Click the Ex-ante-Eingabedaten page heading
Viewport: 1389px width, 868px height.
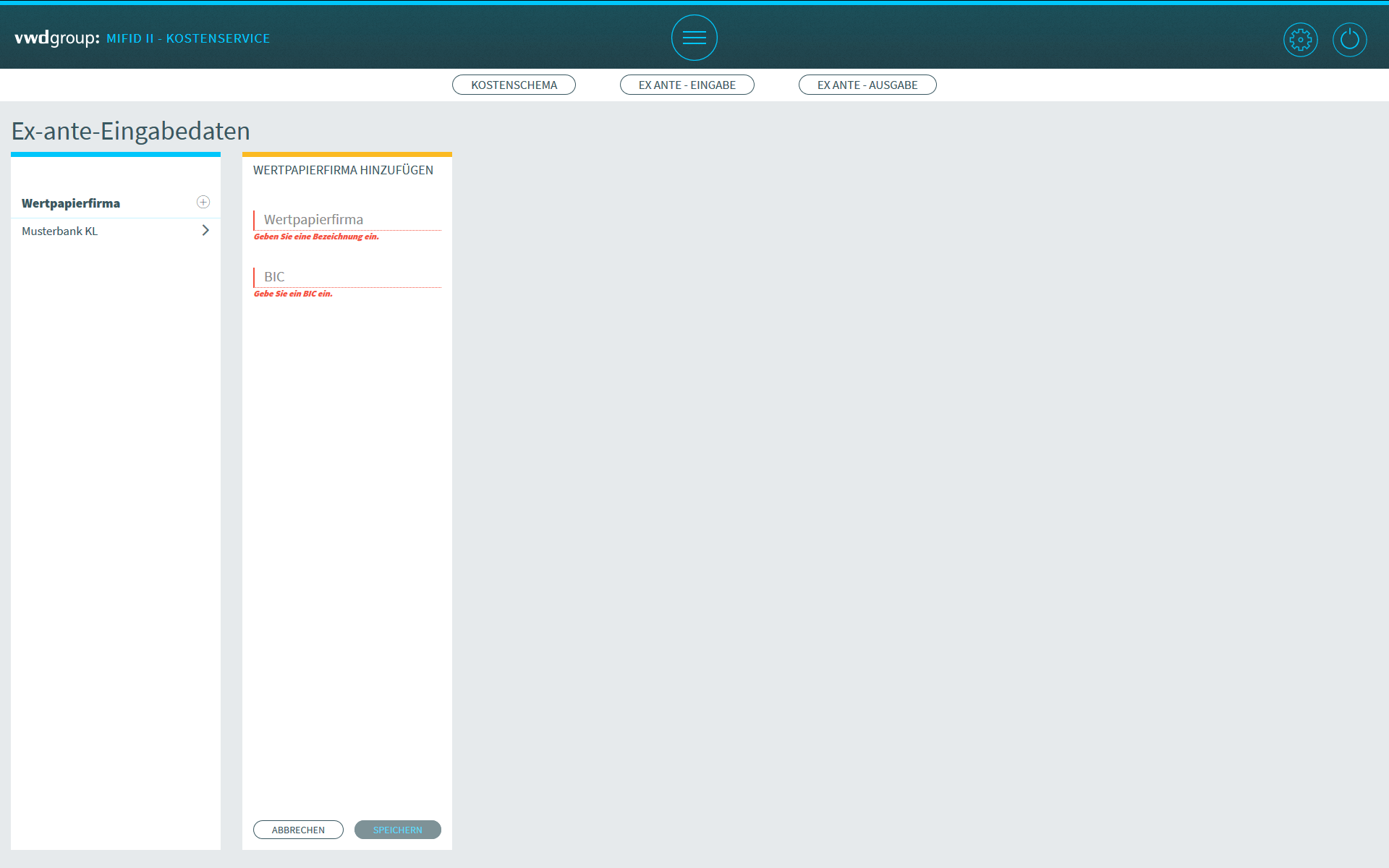click(x=131, y=131)
